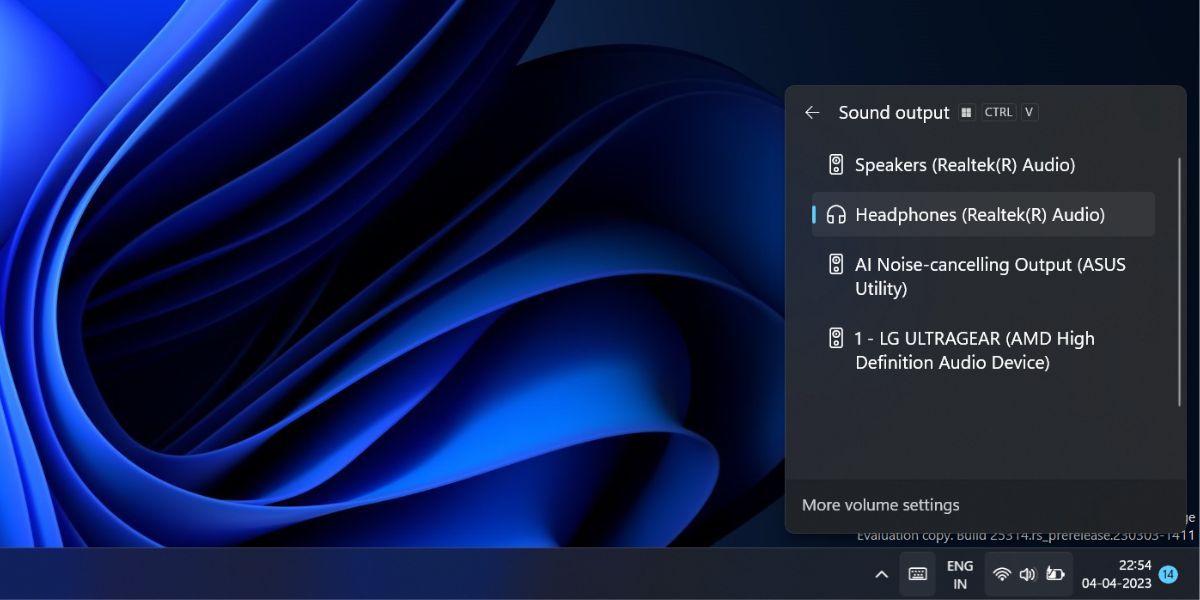The image size is (1200, 600).
Task: Click the notification badge showing 14
Action: tap(1167, 573)
